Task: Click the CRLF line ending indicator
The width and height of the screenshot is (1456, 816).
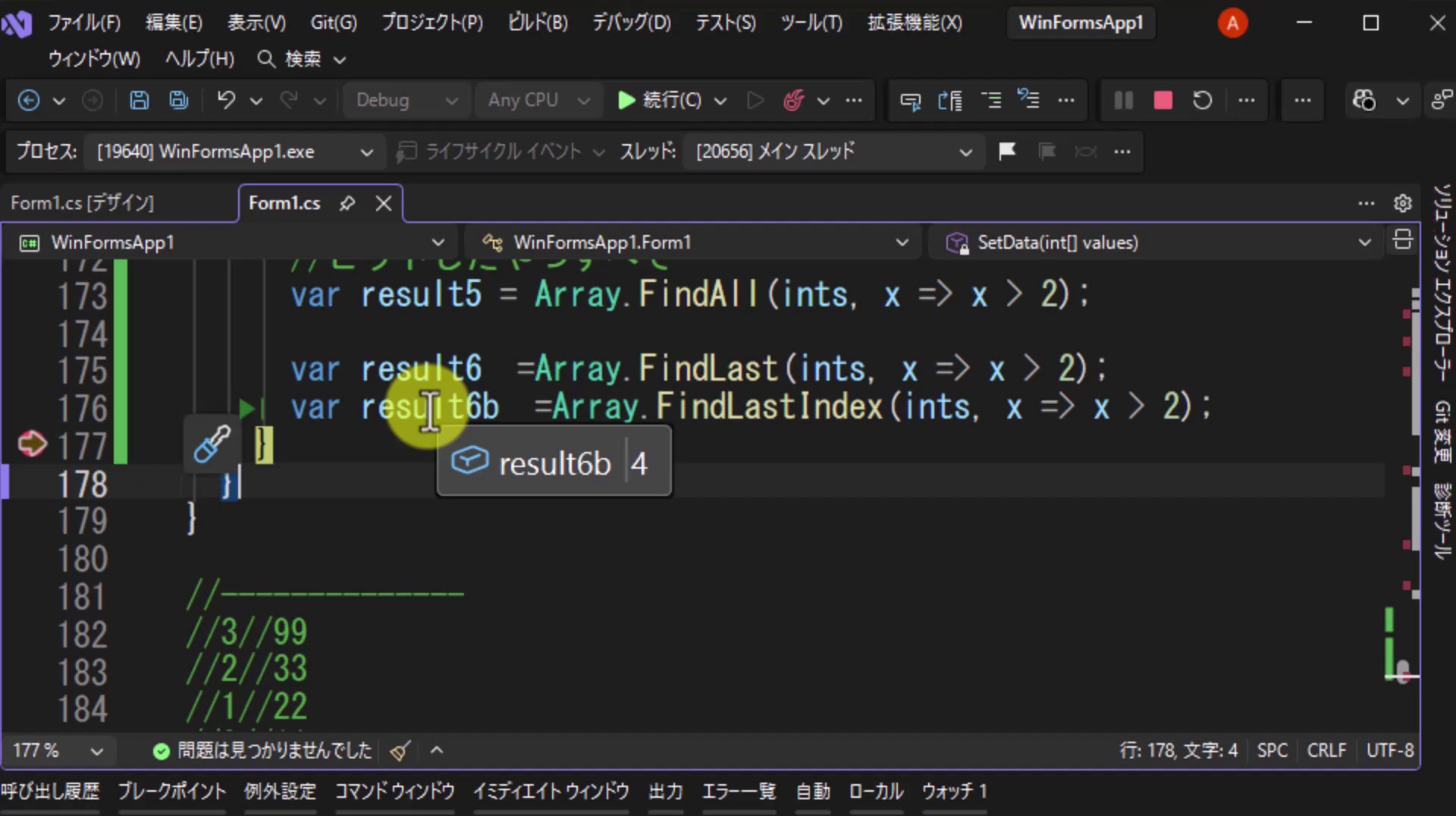Action: pyautogui.click(x=1326, y=751)
